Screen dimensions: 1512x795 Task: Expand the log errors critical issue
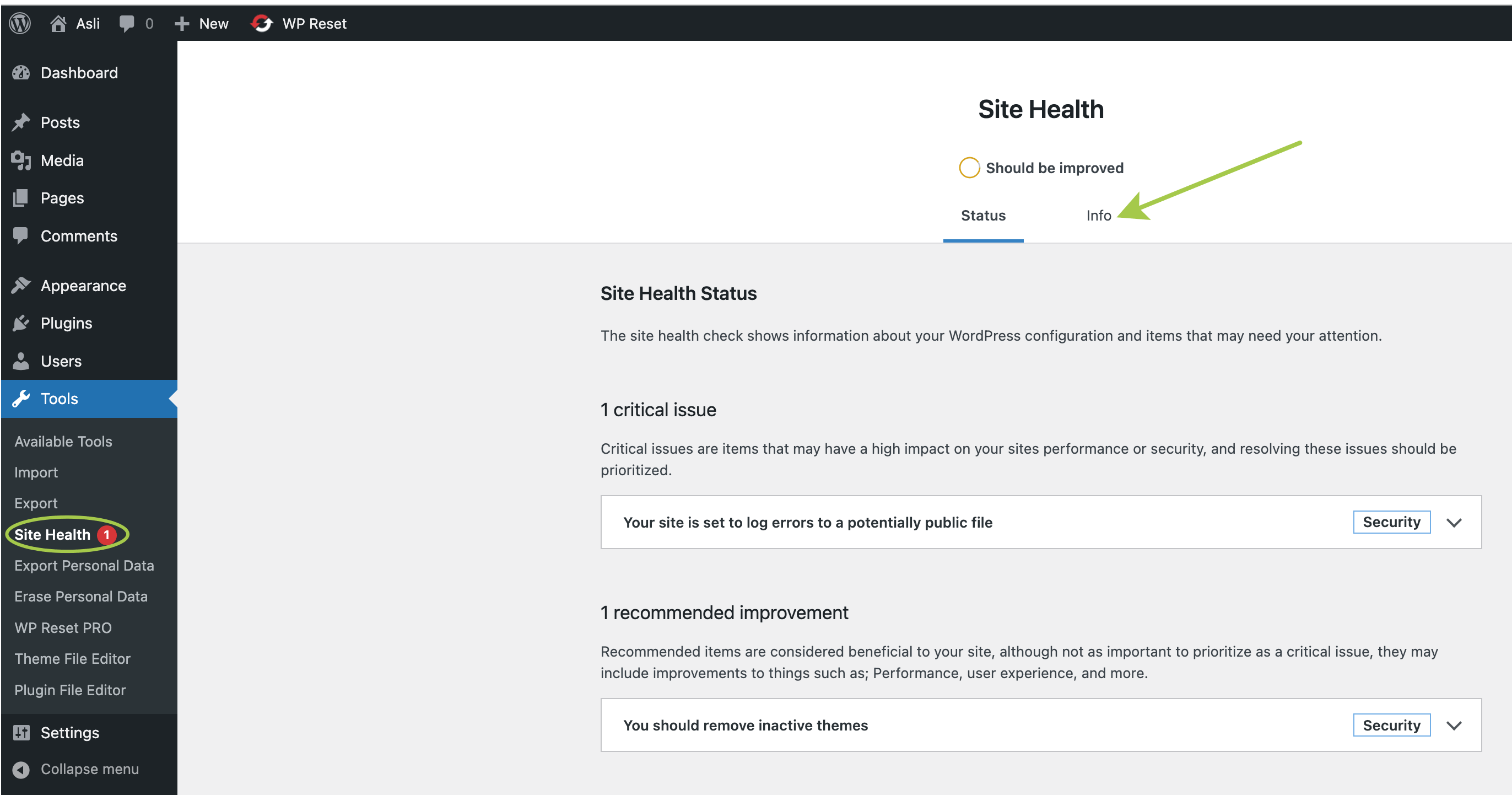[x=1453, y=523]
